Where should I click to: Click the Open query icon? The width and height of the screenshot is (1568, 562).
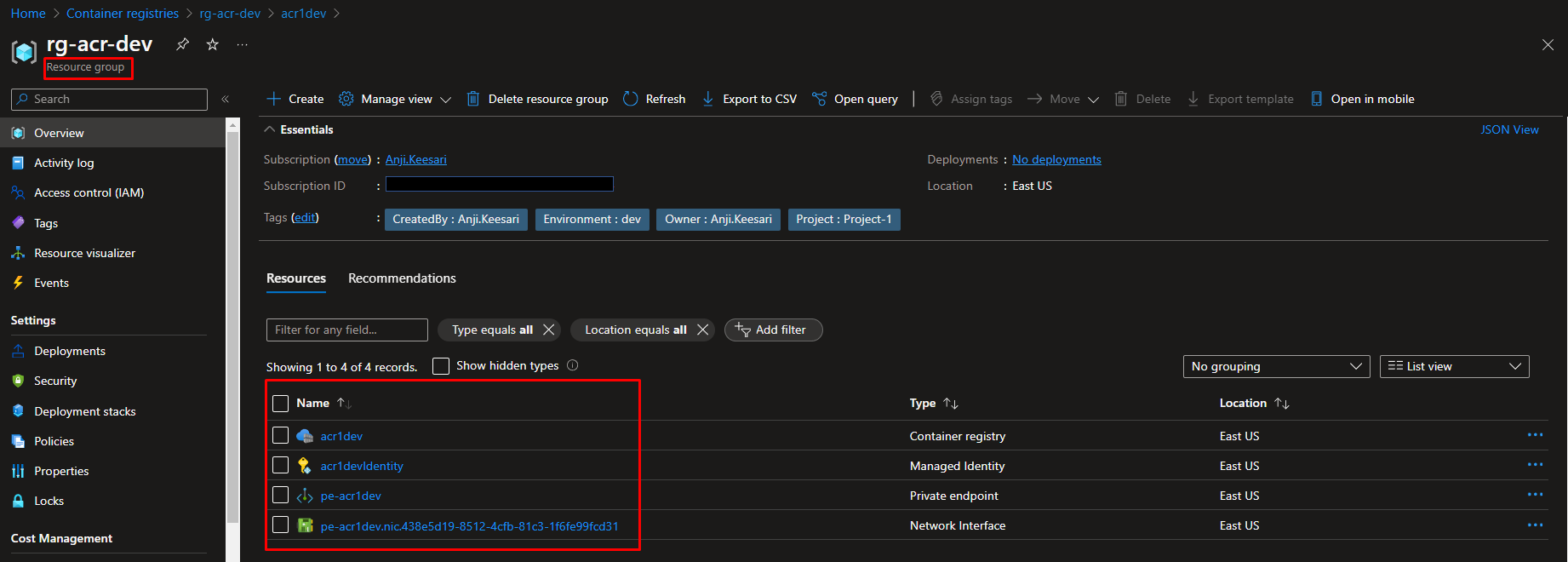[x=819, y=99]
